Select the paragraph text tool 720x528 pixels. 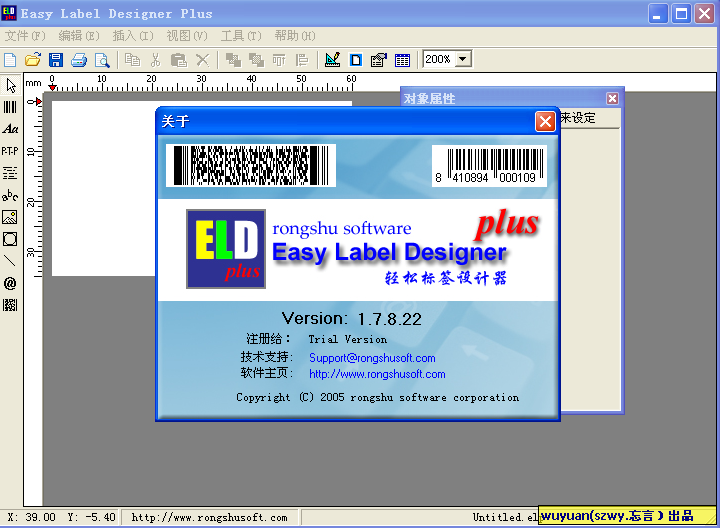[10, 173]
